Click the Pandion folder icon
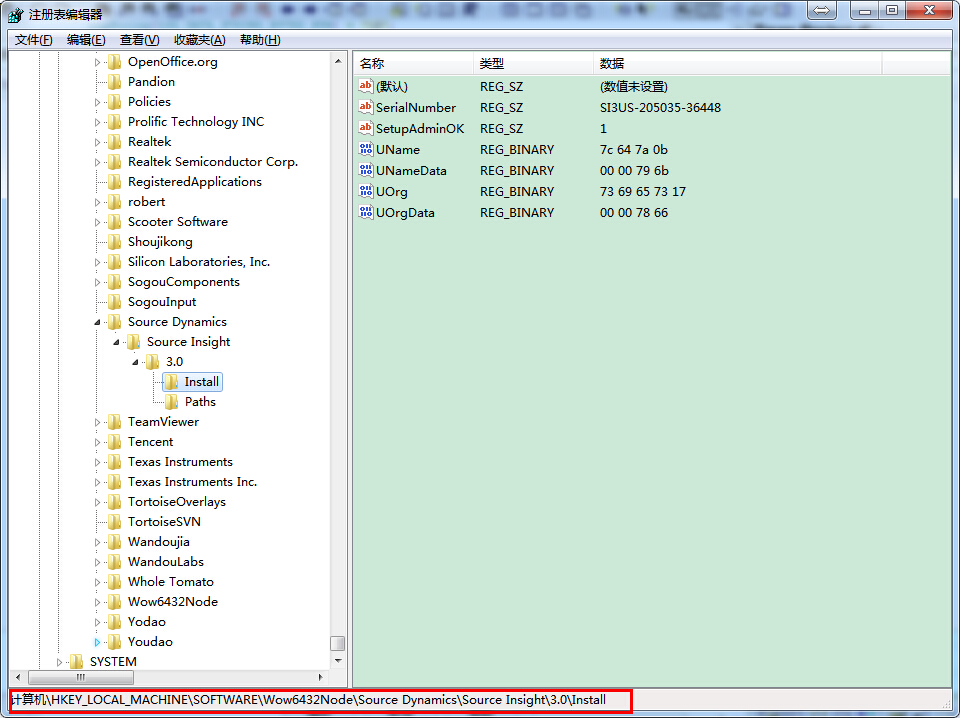The image size is (960, 718). 114,81
